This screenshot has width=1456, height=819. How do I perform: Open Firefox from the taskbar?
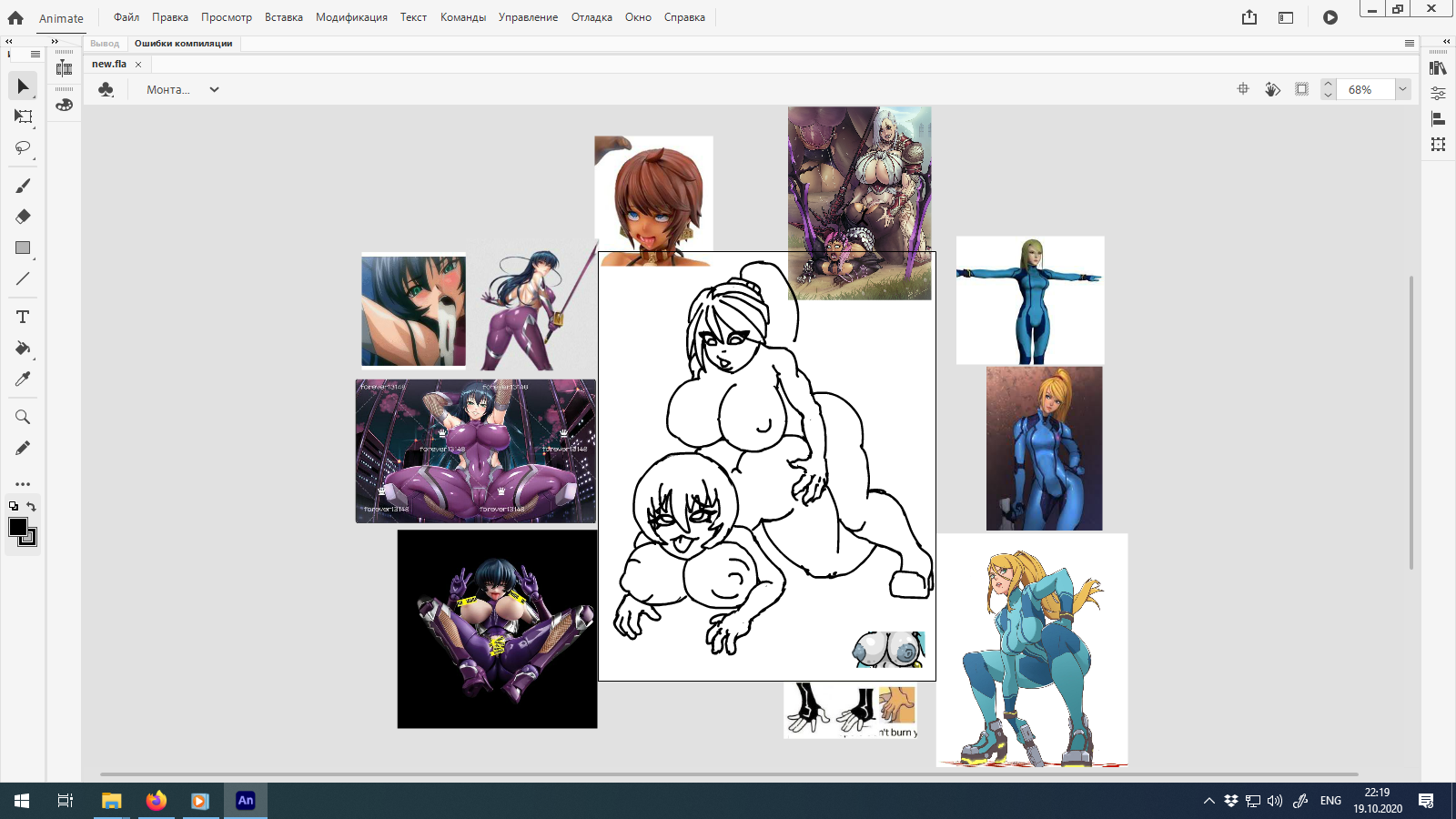point(157,801)
